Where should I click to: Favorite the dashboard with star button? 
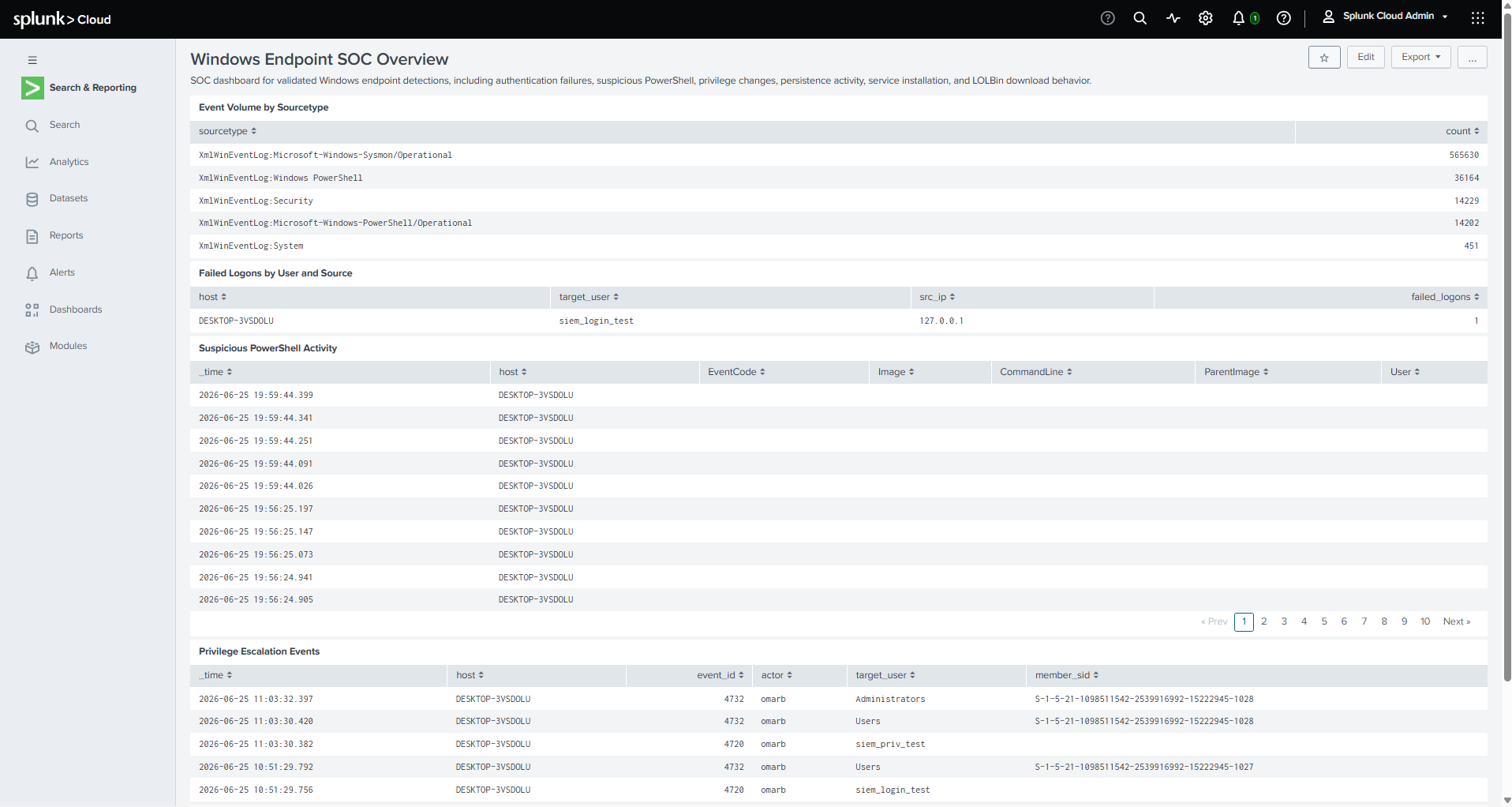tap(1324, 58)
